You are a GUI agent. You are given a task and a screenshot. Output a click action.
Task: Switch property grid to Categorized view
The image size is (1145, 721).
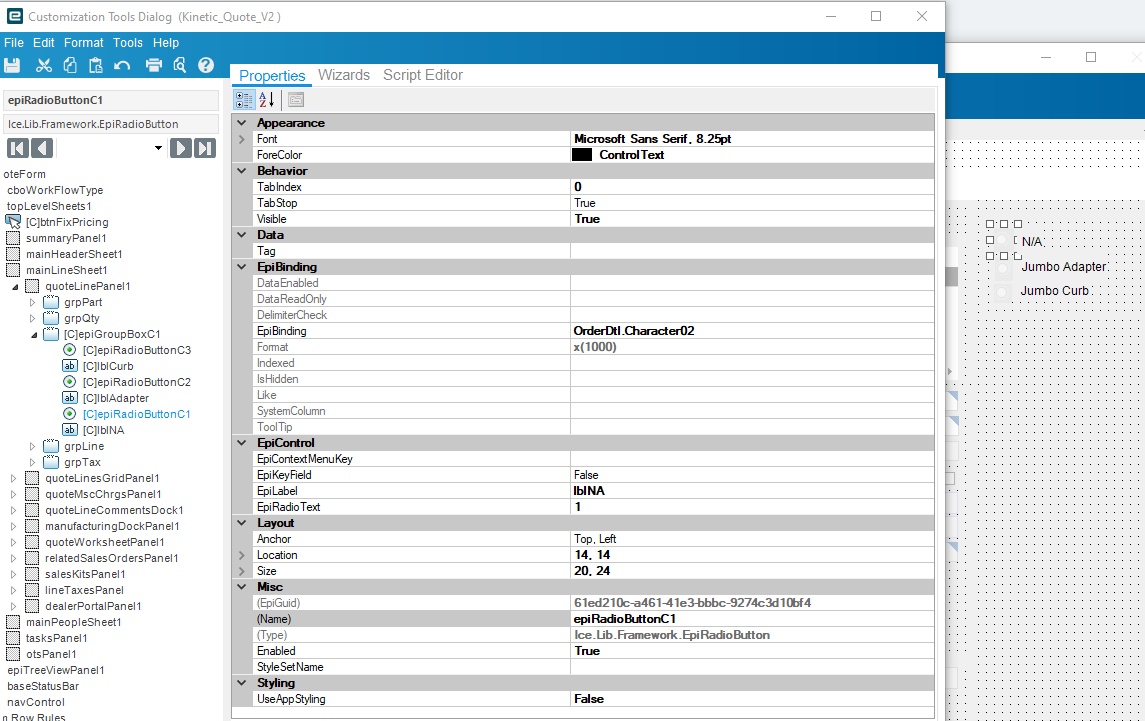tap(244, 99)
